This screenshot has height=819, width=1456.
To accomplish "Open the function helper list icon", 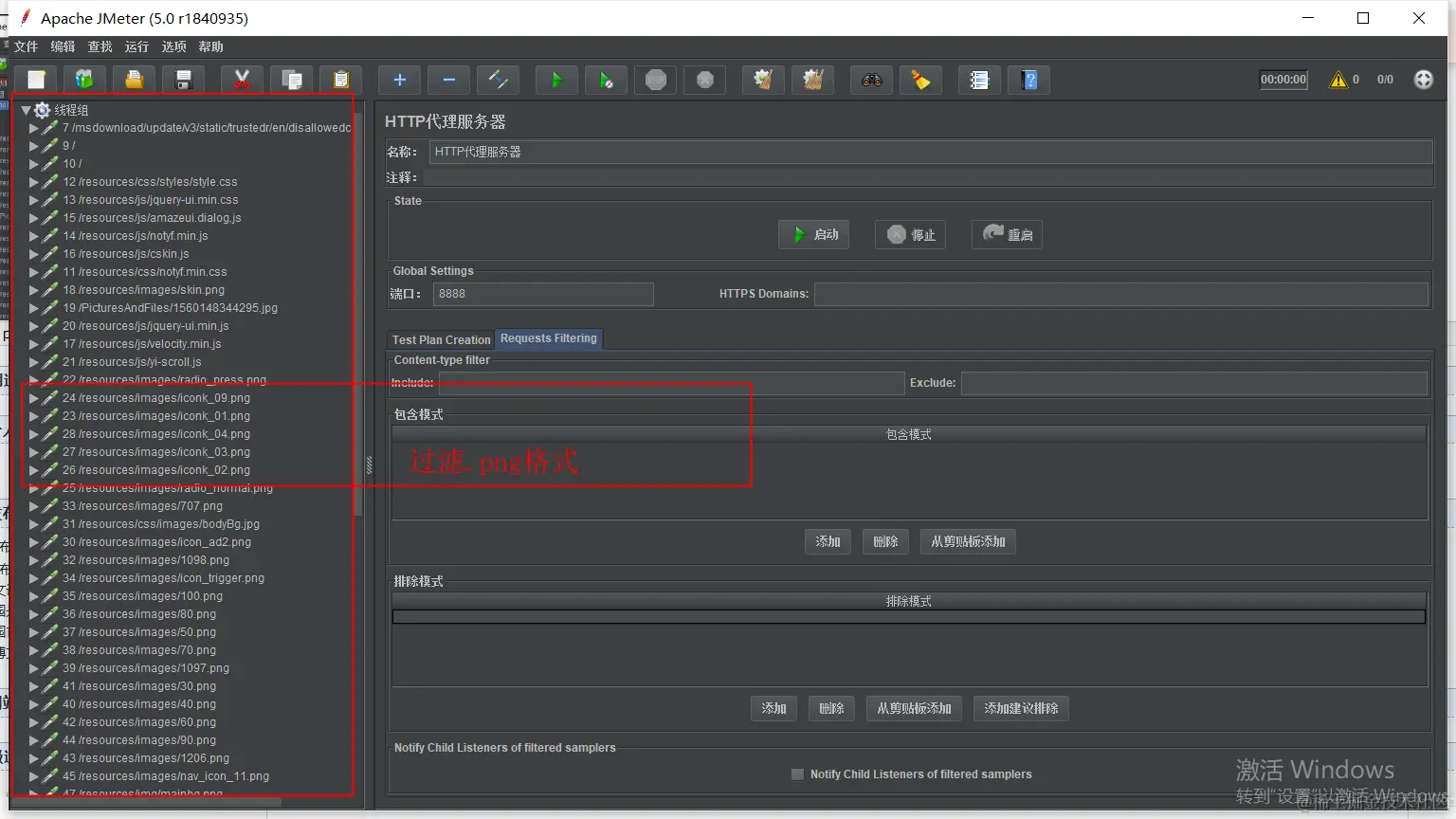I will pyautogui.click(x=980, y=81).
